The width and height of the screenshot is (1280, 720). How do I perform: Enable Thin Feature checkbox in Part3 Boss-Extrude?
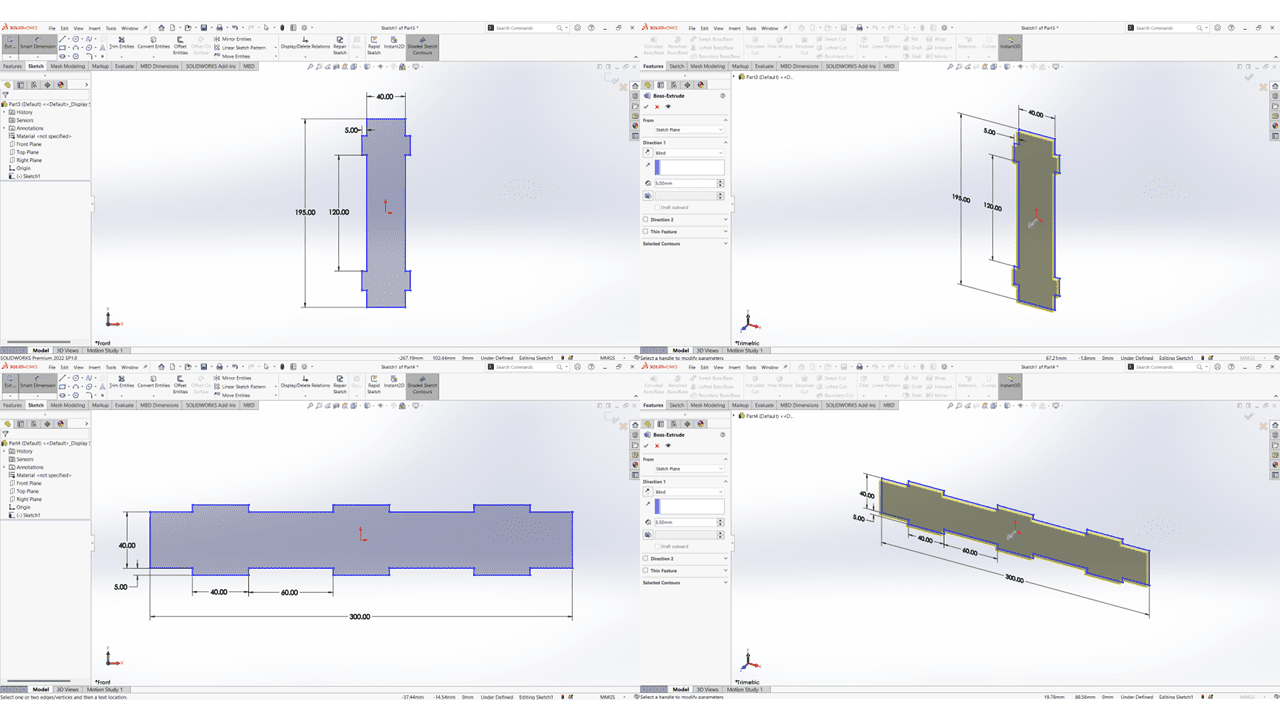pos(646,231)
